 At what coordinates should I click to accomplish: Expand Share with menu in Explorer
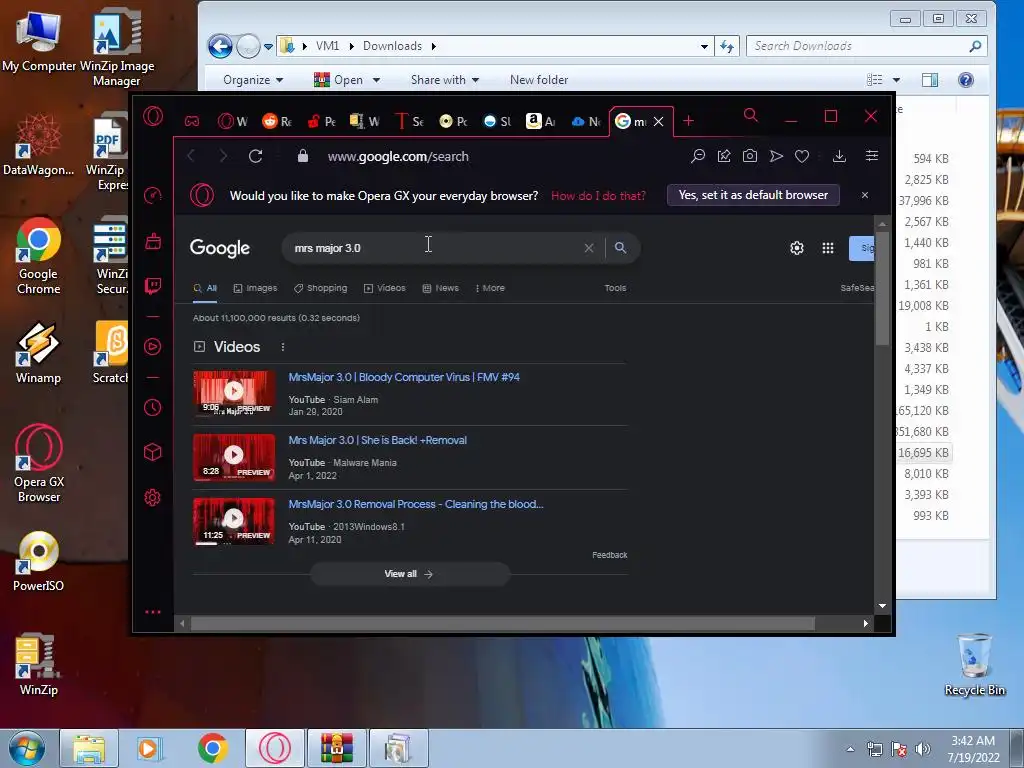[445, 80]
